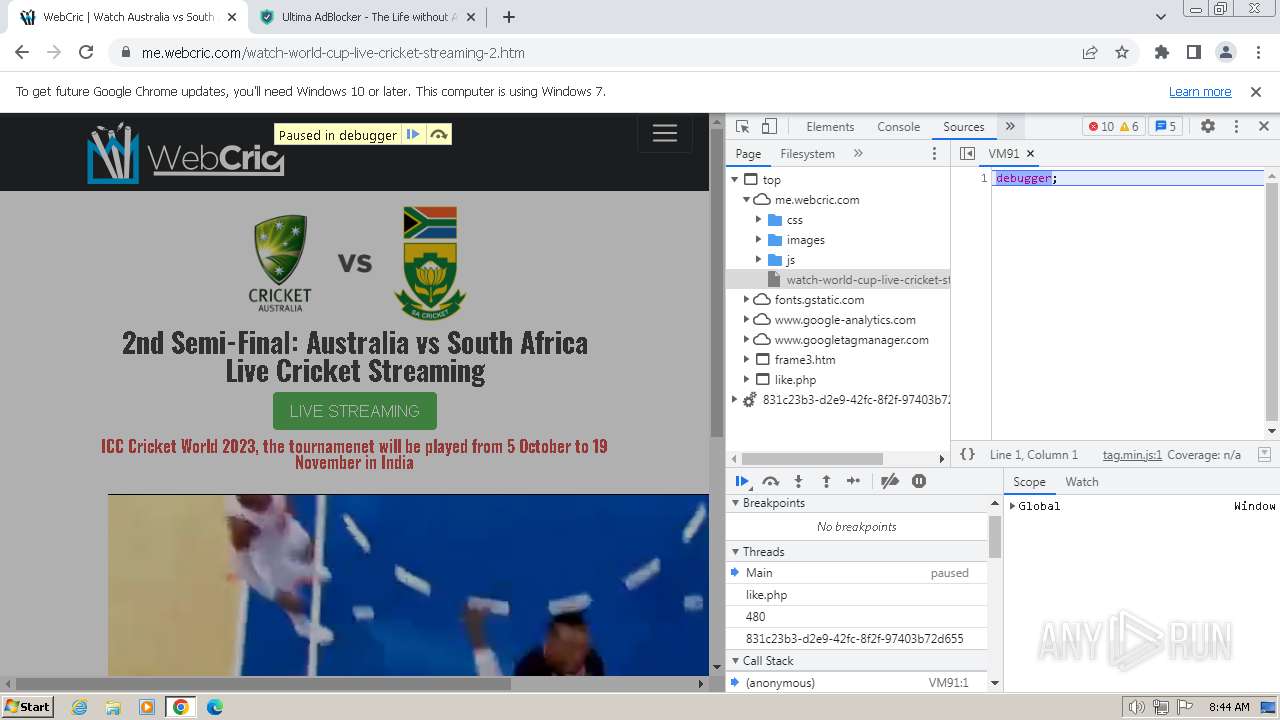Select the 480 thread

(x=857, y=617)
